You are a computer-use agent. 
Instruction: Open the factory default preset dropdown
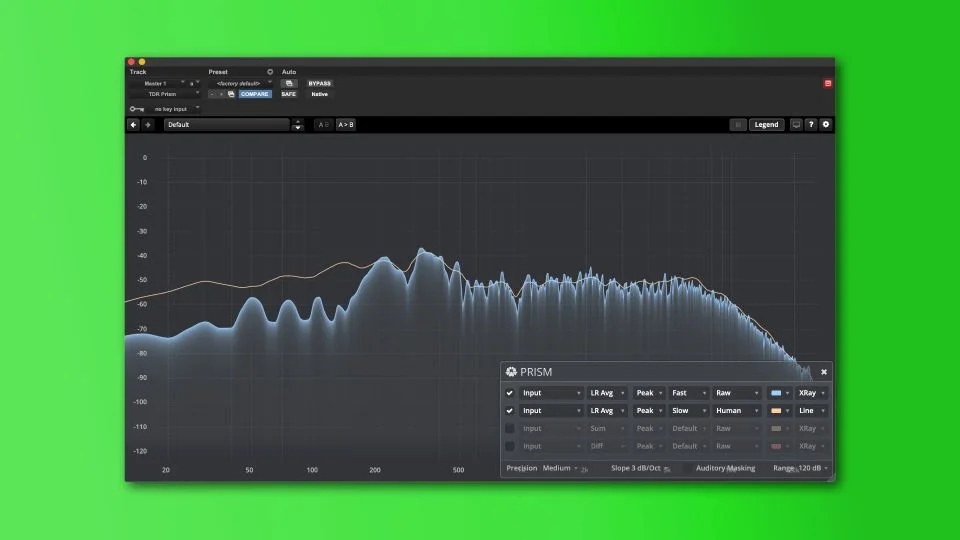click(x=241, y=83)
